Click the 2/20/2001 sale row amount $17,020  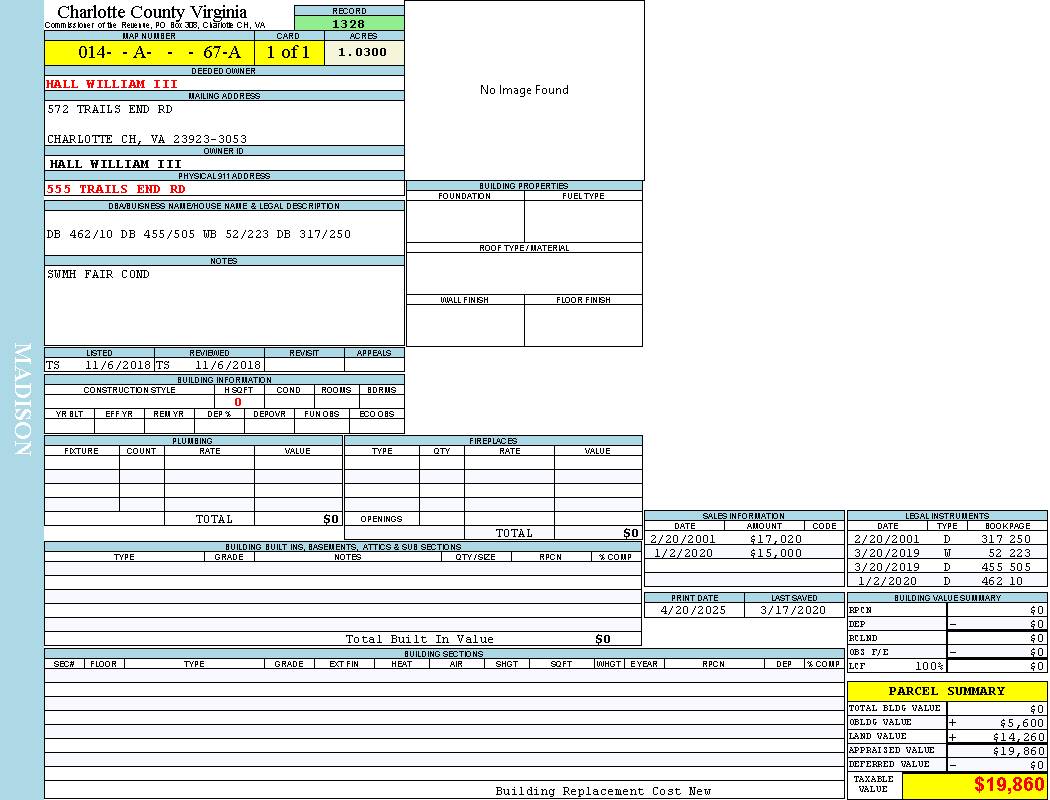pos(775,539)
